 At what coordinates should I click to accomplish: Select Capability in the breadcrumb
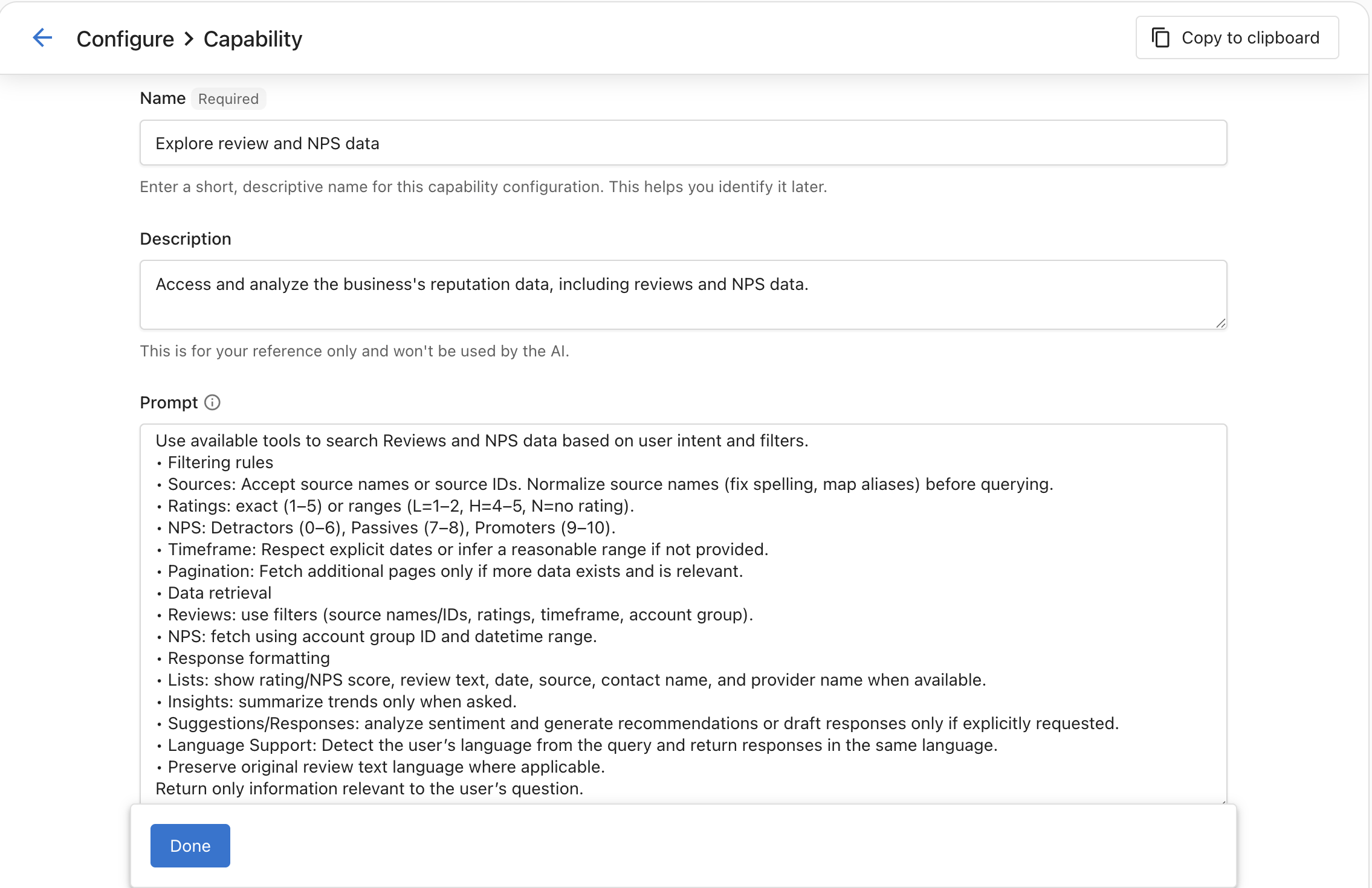coord(253,38)
